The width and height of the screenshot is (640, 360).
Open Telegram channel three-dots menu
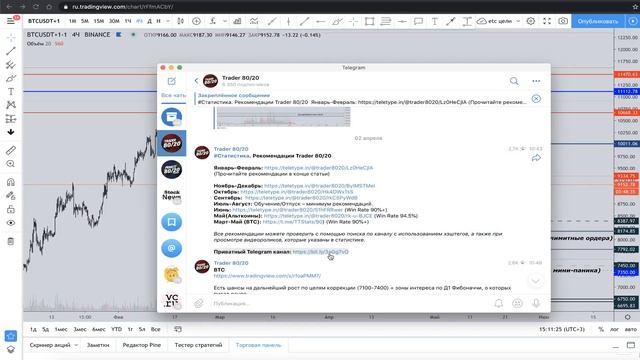click(536, 81)
